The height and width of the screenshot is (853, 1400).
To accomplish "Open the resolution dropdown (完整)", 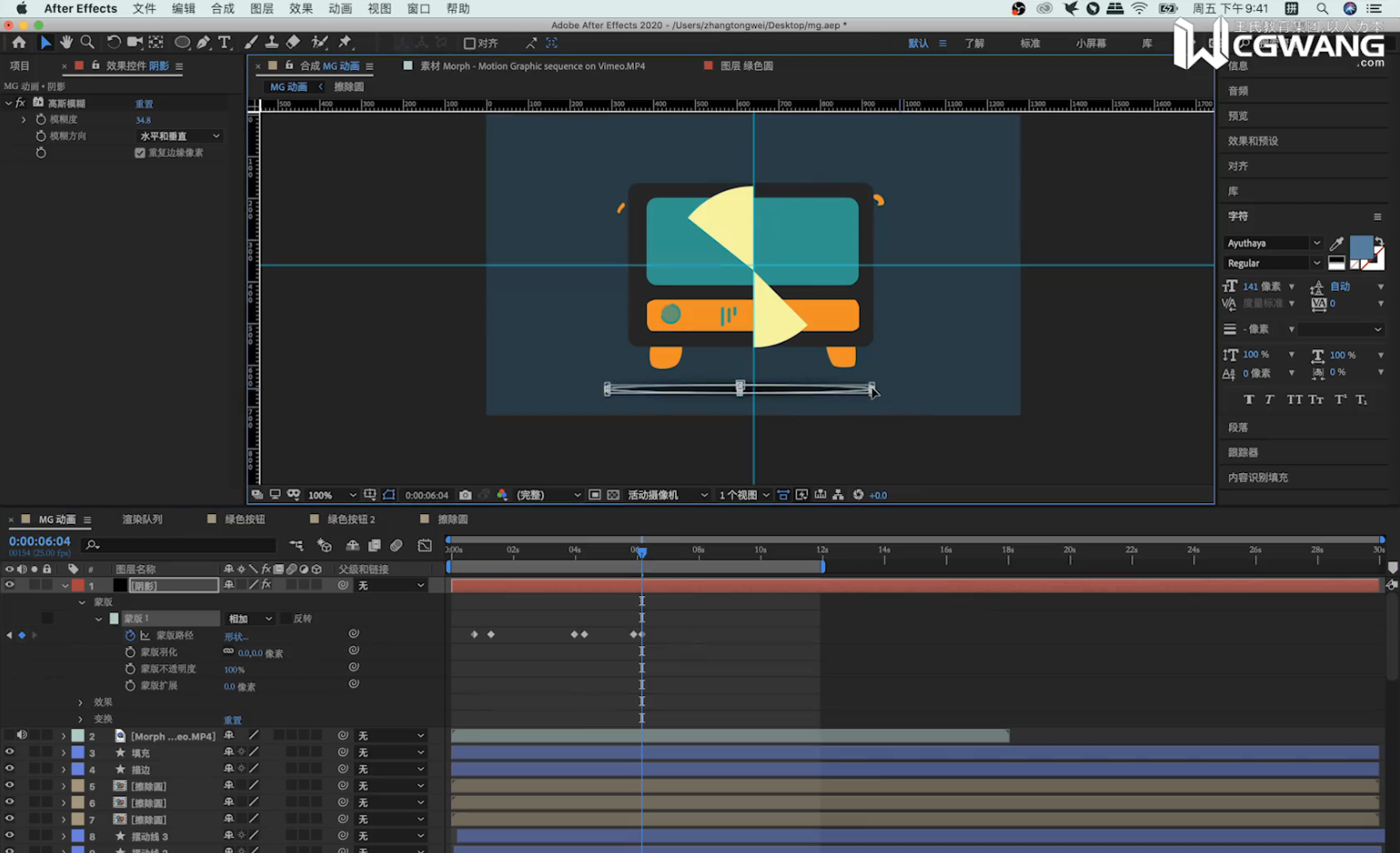I will tap(548, 495).
